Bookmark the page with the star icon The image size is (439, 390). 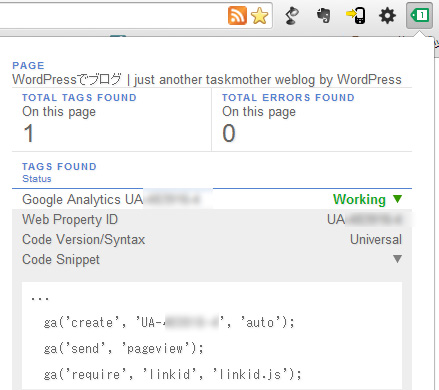259,16
